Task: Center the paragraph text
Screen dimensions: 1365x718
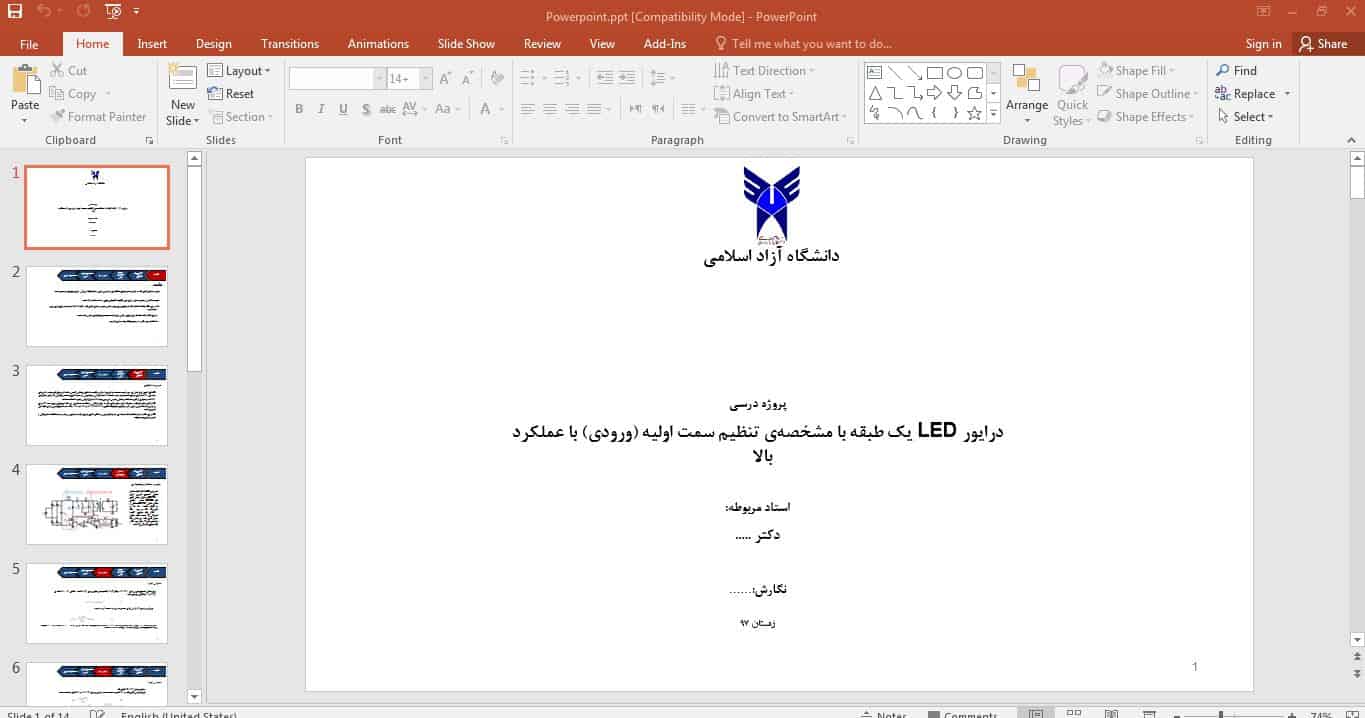Action: pyautogui.click(x=549, y=109)
